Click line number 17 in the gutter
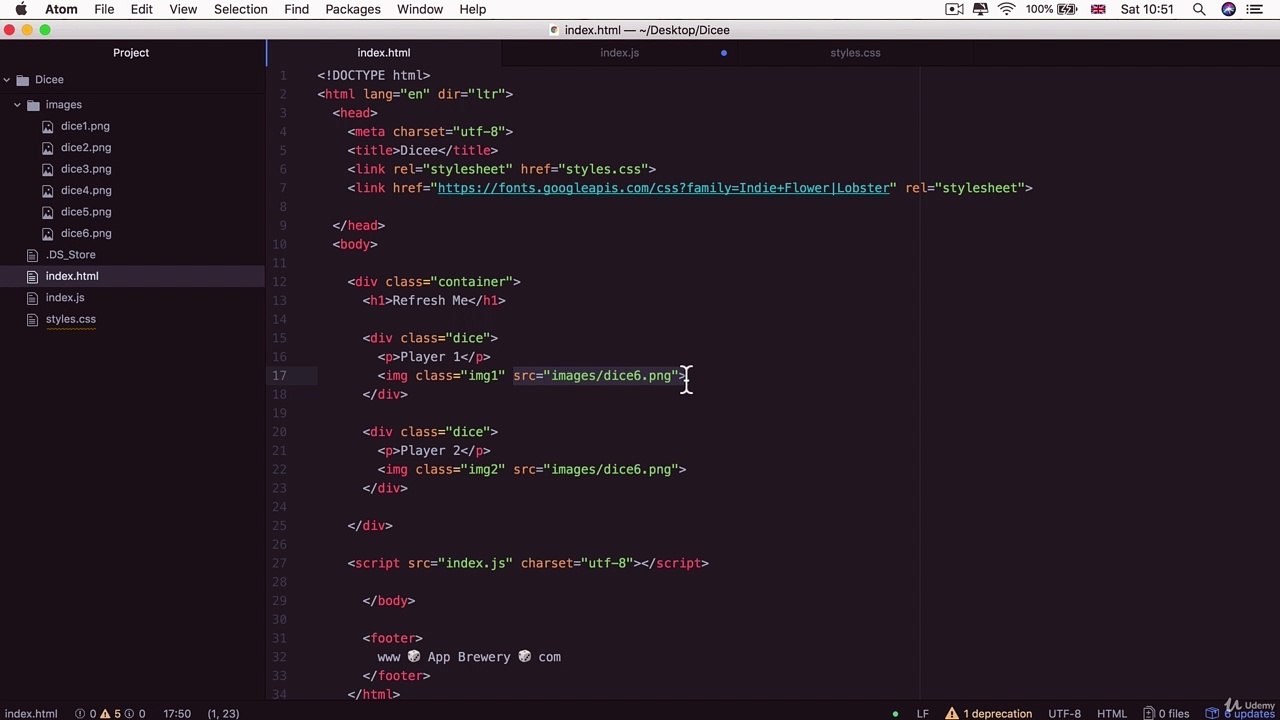Screen dimensions: 1280x720 coord(279,376)
